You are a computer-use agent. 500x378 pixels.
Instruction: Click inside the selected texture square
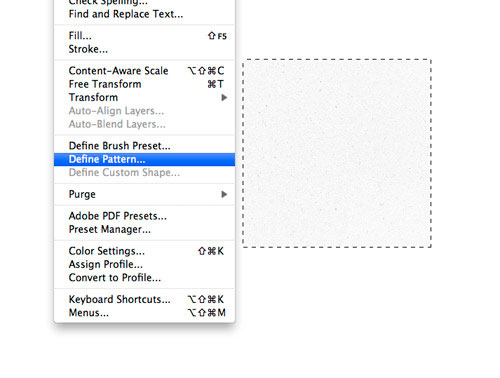[337, 153]
